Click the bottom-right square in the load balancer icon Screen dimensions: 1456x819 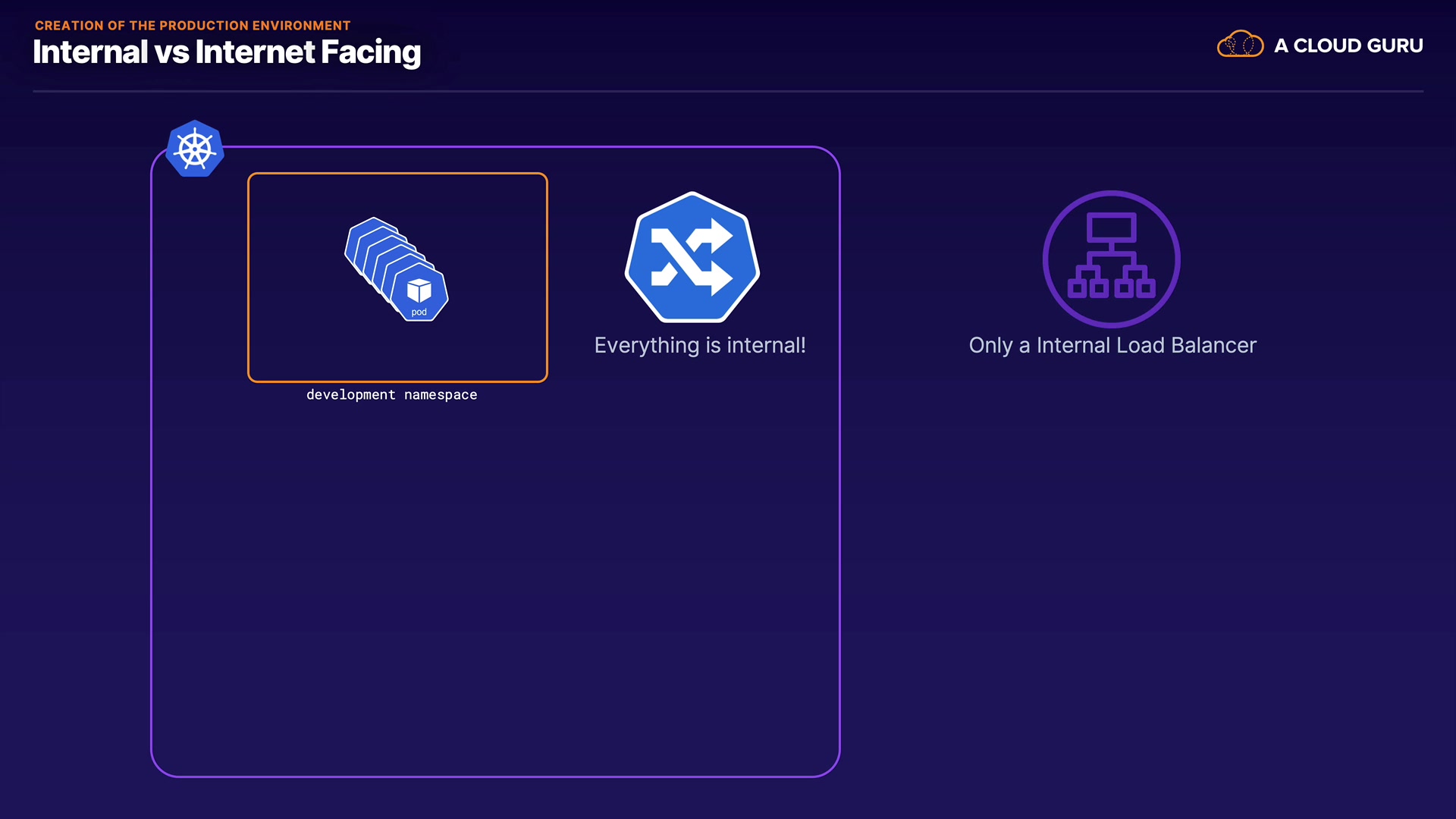pyautogui.click(x=1146, y=288)
